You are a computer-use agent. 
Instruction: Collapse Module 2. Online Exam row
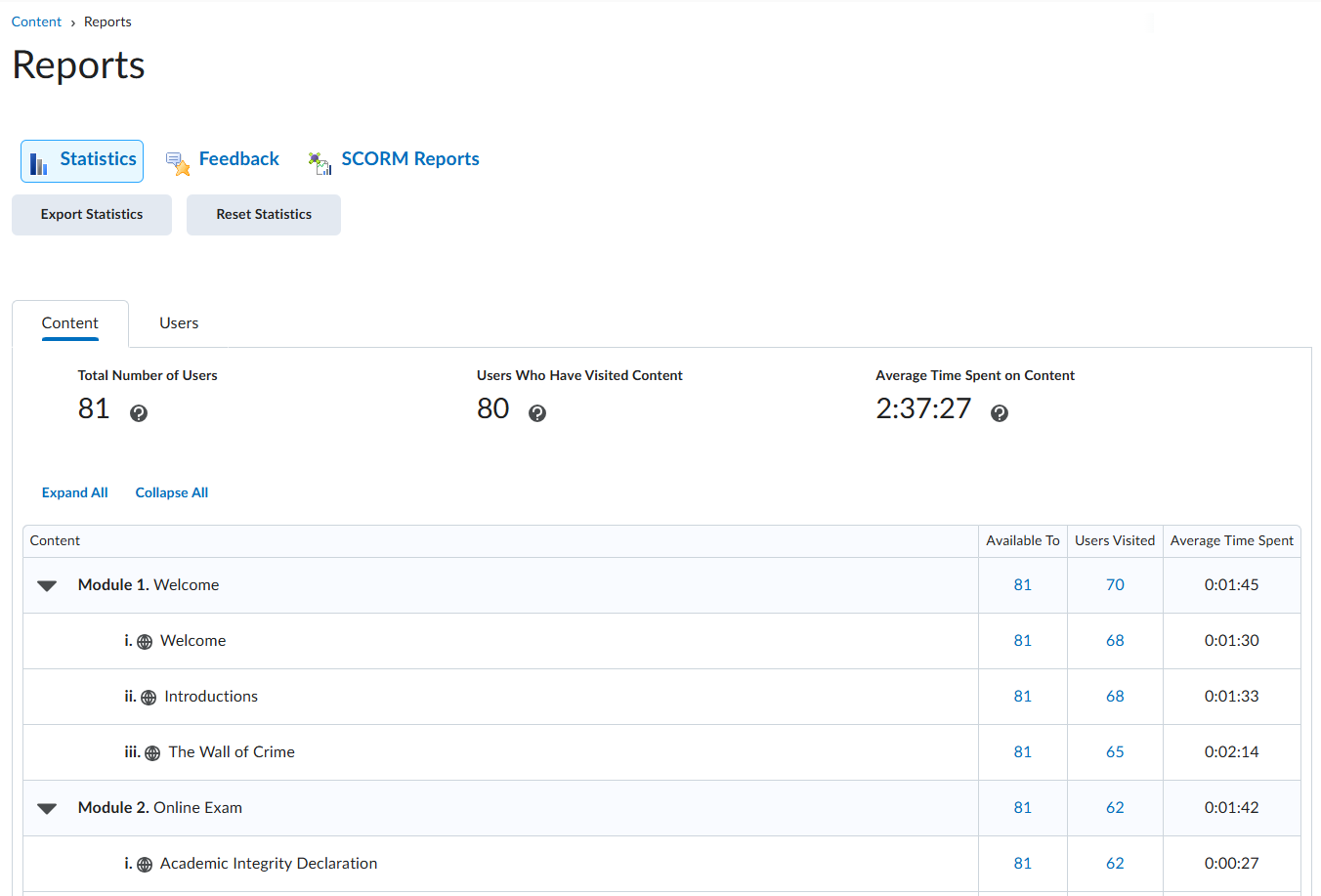point(47,809)
